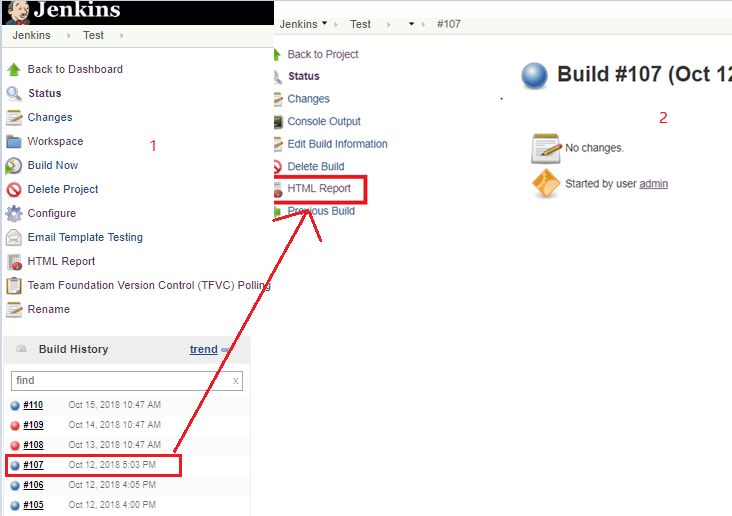Click the notepad Changes icon in project menu
This screenshot has width=732, height=516.
pyautogui.click(x=14, y=117)
